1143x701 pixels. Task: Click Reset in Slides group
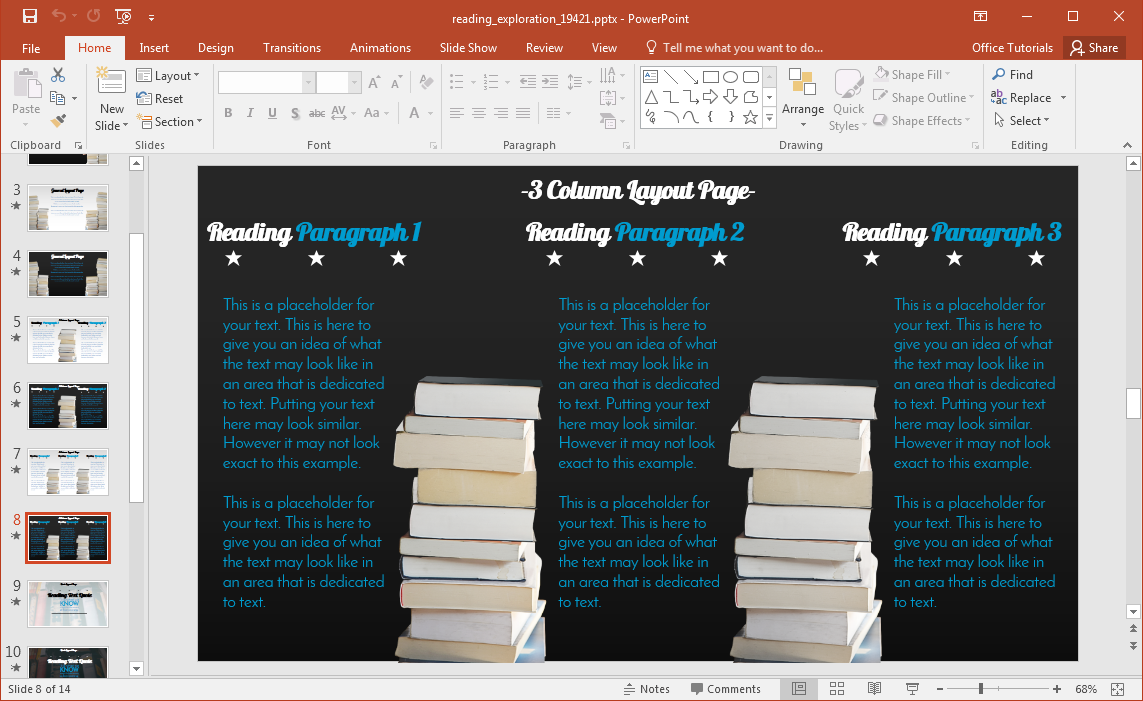point(160,99)
